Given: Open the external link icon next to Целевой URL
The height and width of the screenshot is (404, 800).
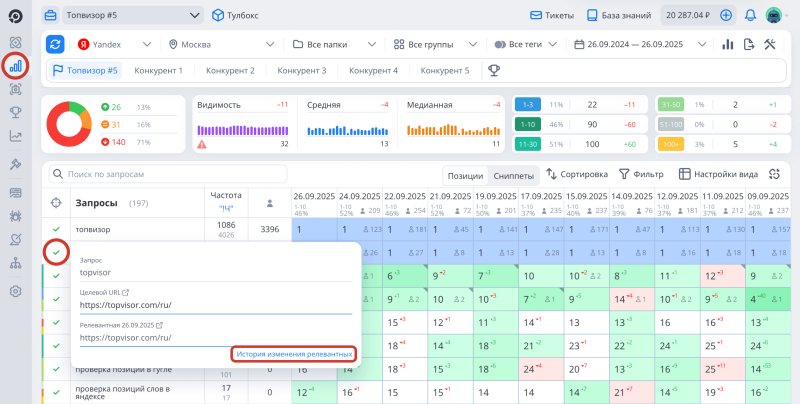Looking at the screenshot, I should [126, 293].
